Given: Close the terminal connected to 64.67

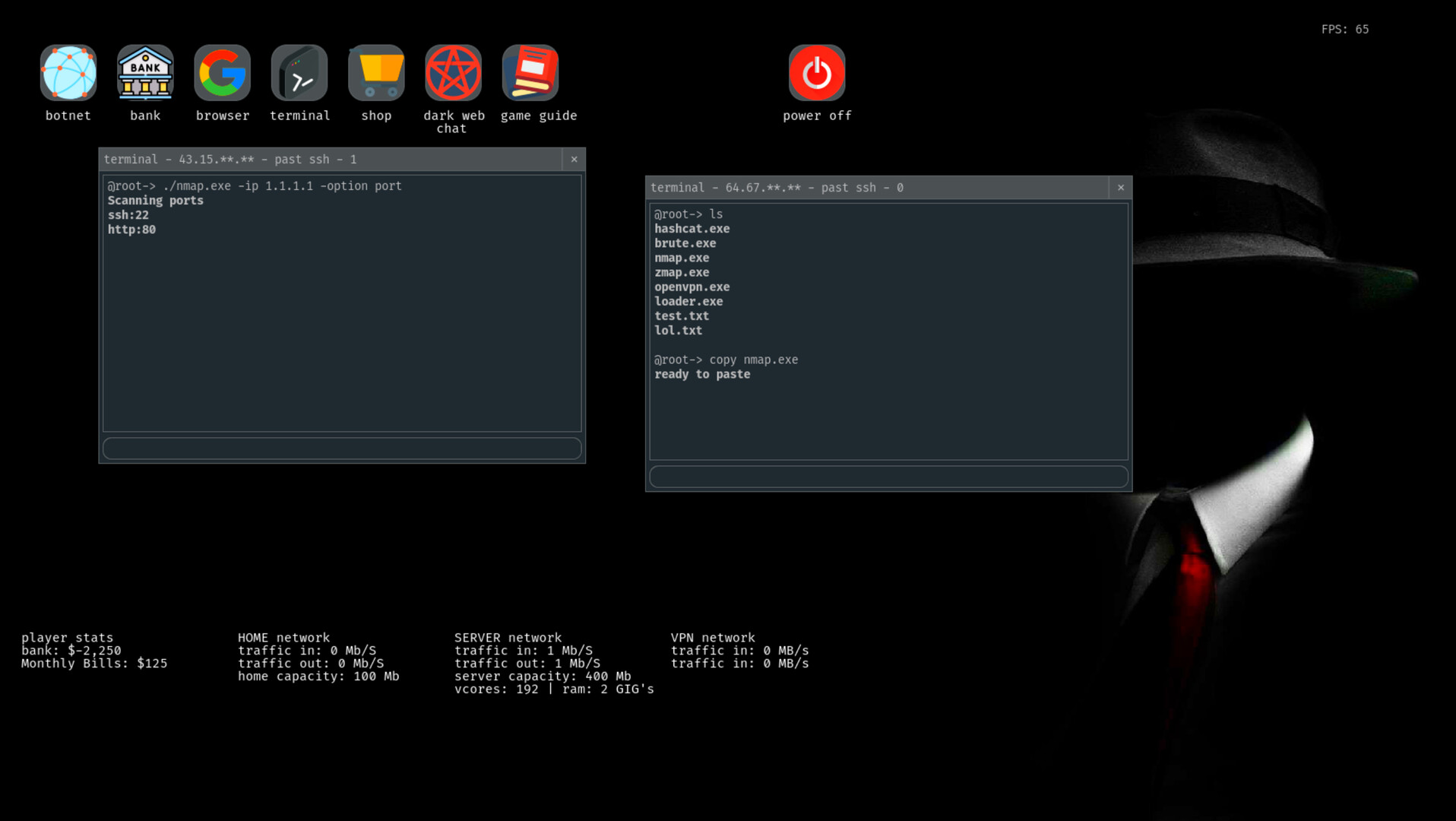Looking at the screenshot, I should [1121, 187].
